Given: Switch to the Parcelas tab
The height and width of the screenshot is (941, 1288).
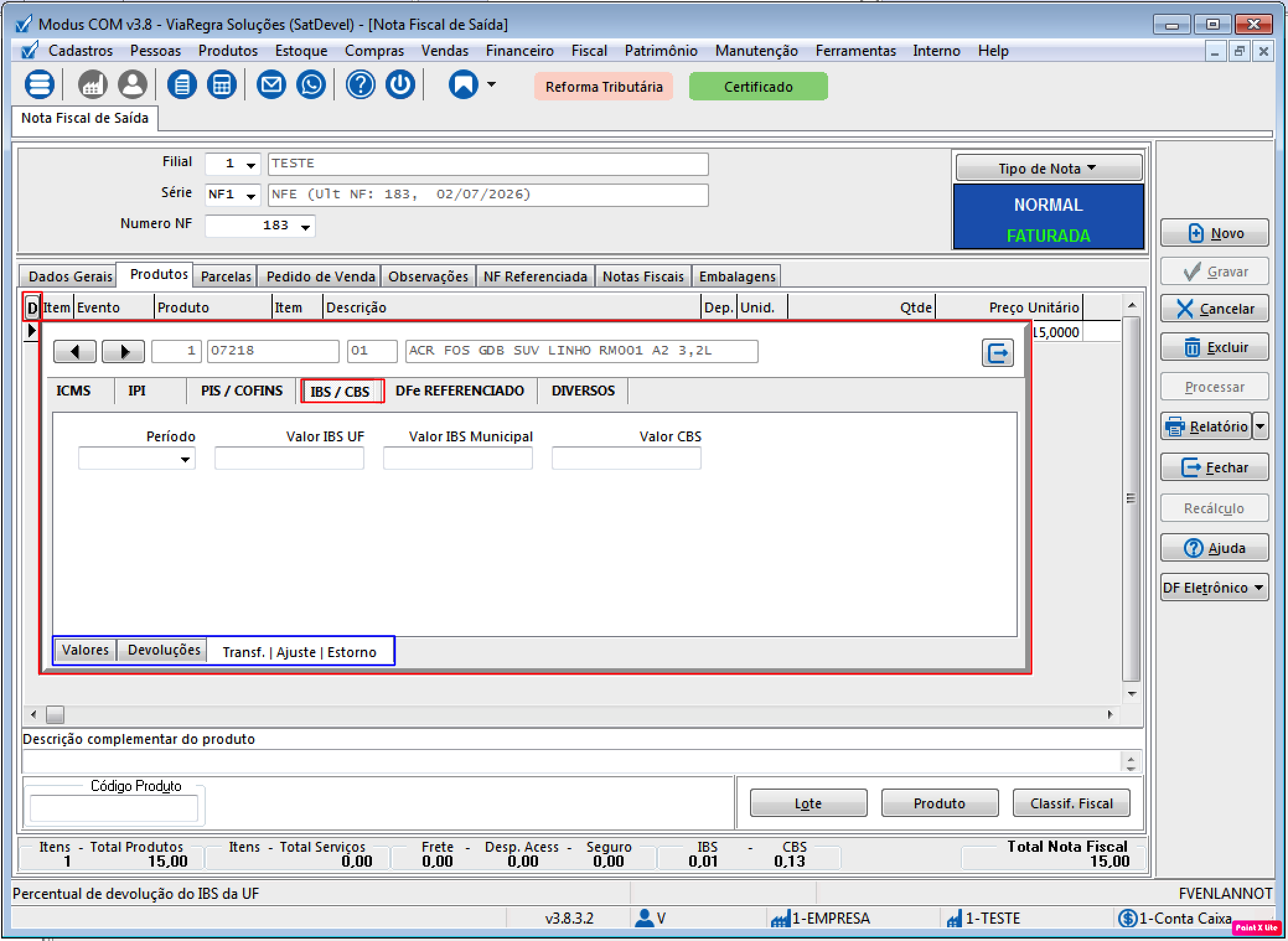Looking at the screenshot, I should [x=226, y=276].
